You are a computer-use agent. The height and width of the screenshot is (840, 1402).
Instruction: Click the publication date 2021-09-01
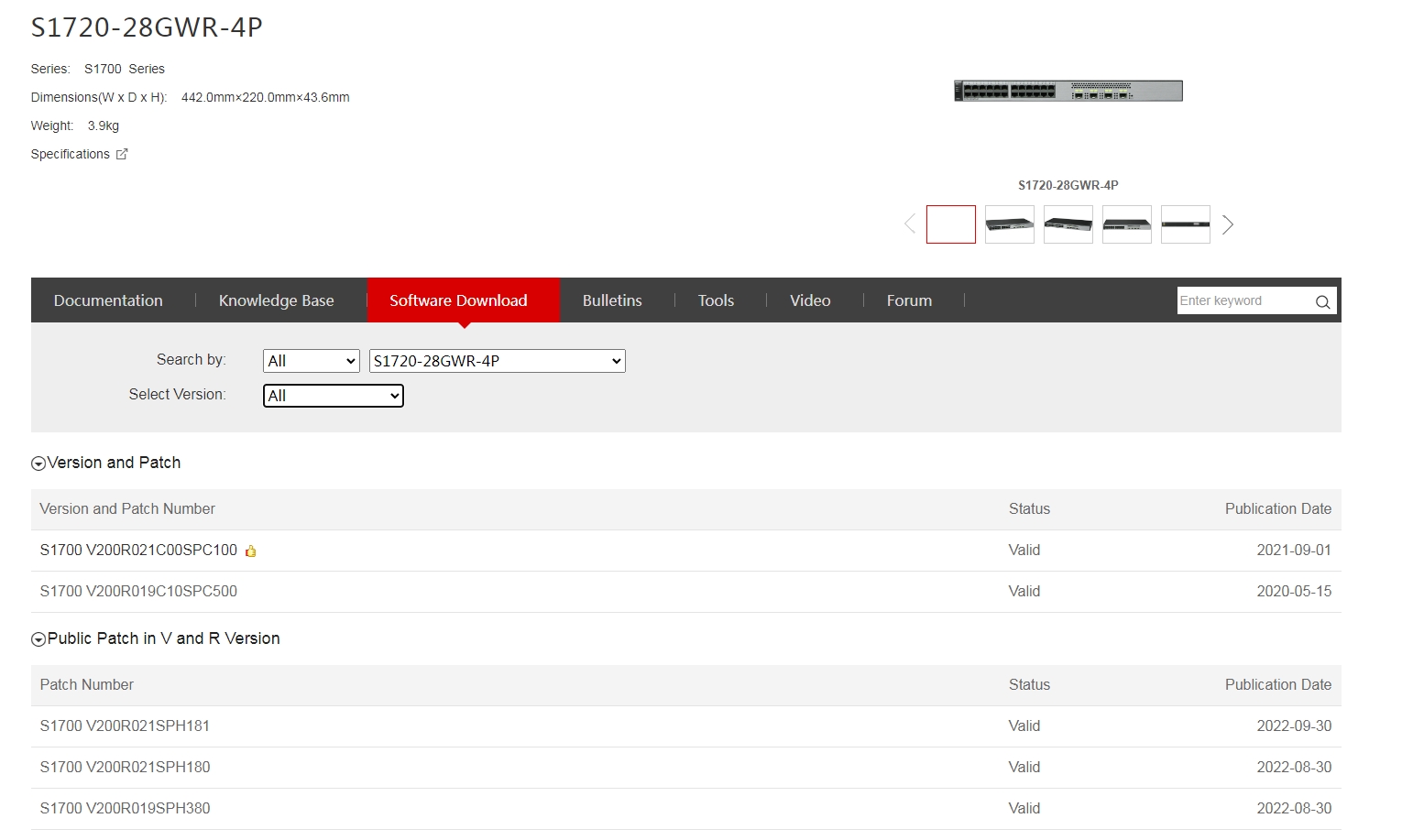click(1294, 551)
